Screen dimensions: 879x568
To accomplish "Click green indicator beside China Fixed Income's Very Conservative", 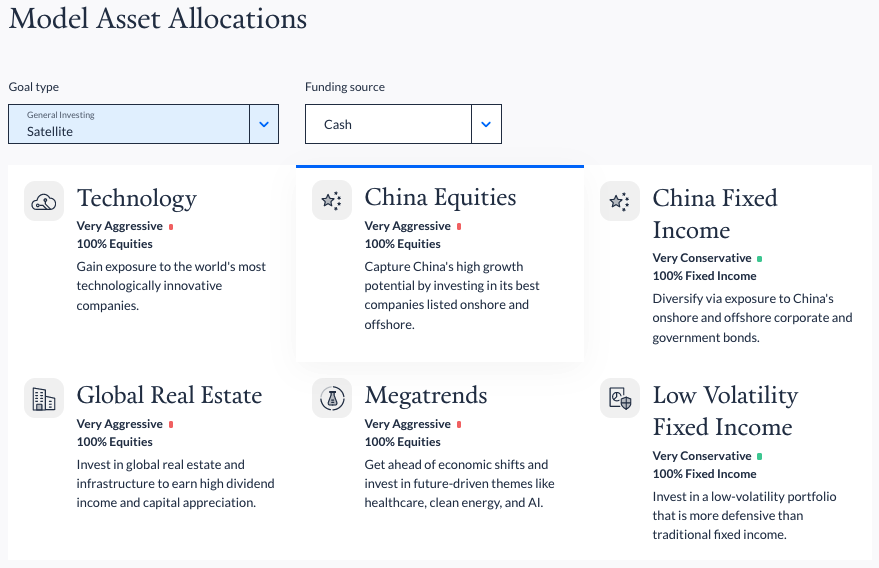I will 760,259.
